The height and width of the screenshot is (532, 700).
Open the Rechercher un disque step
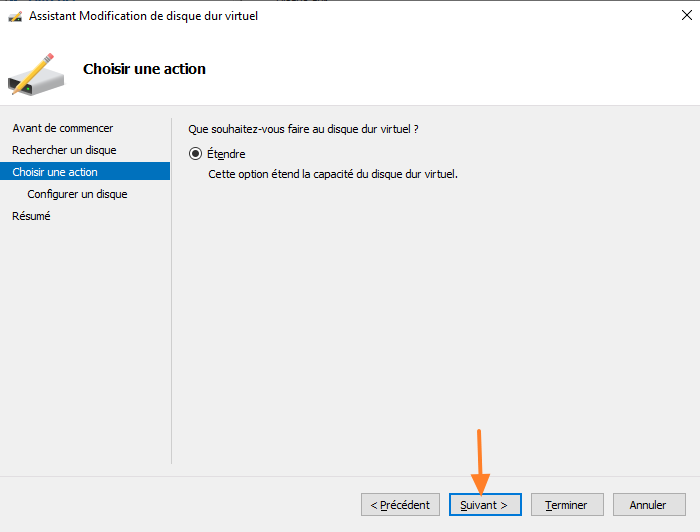click(64, 150)
